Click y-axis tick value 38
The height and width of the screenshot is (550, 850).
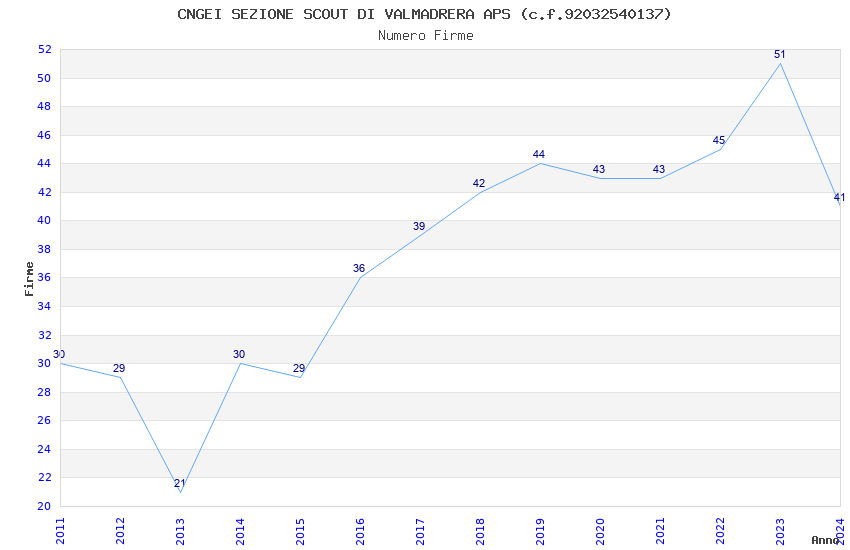(x=44, y=249)
